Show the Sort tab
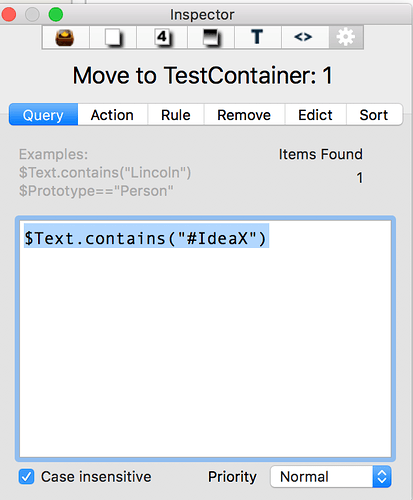Viewport: 413px width, 500px height. click(374, 115)
